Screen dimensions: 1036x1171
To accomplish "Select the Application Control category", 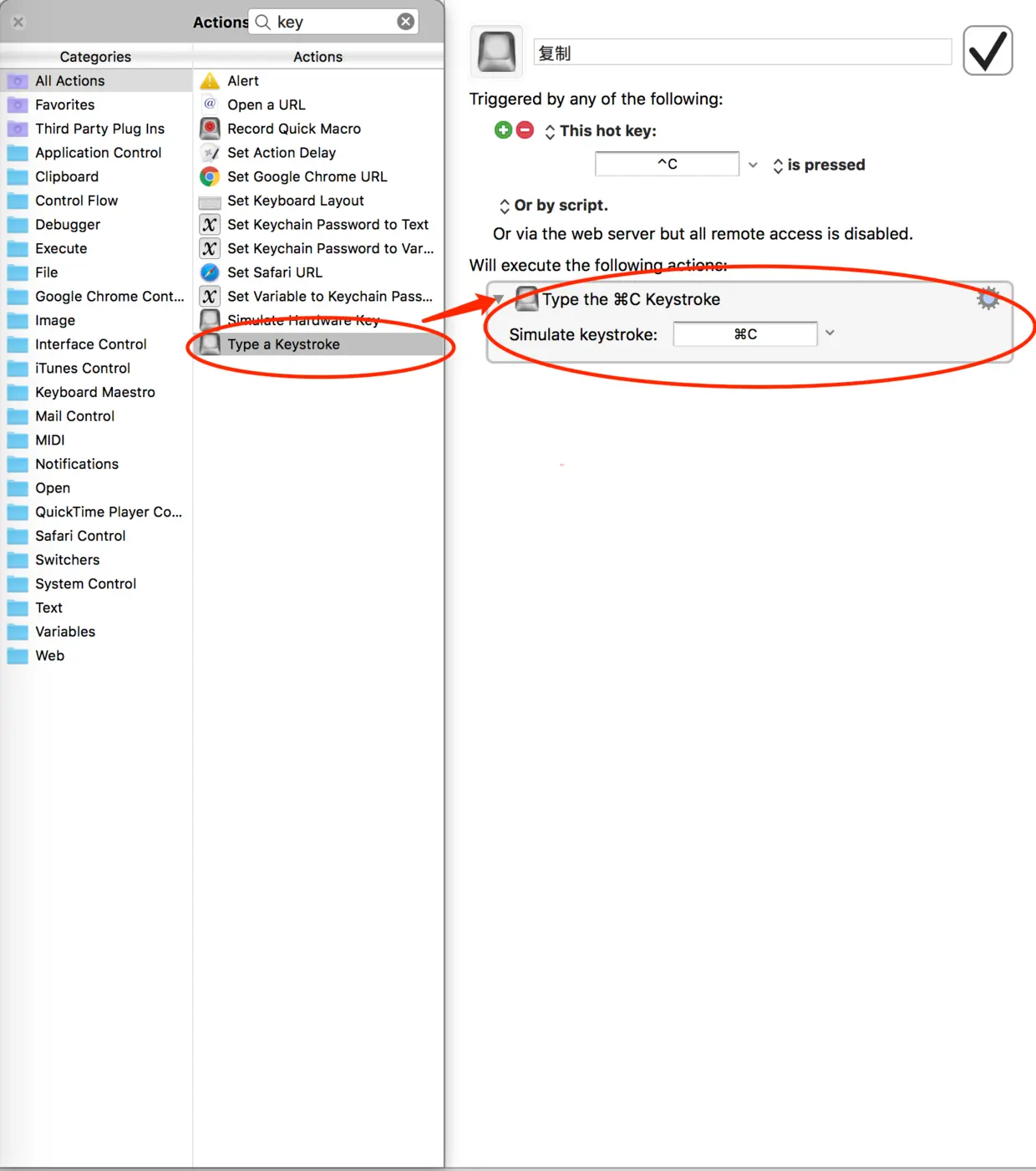I will coord(97,153).
